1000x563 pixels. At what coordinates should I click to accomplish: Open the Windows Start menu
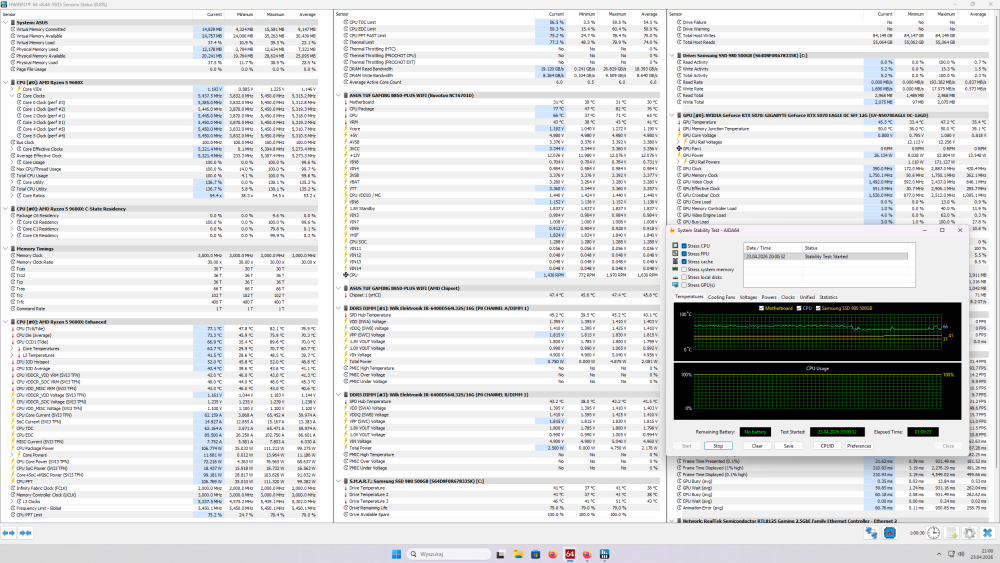click(x=396, y=554)
